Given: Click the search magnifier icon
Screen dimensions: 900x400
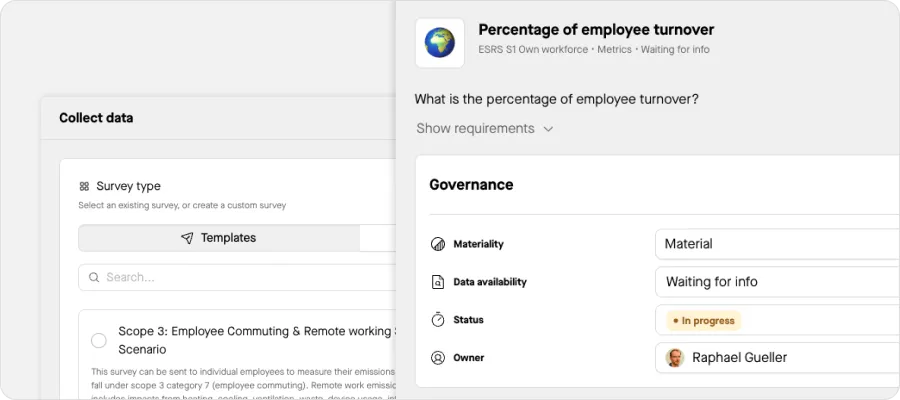Looking at the screenshot, I should point(94,277).
